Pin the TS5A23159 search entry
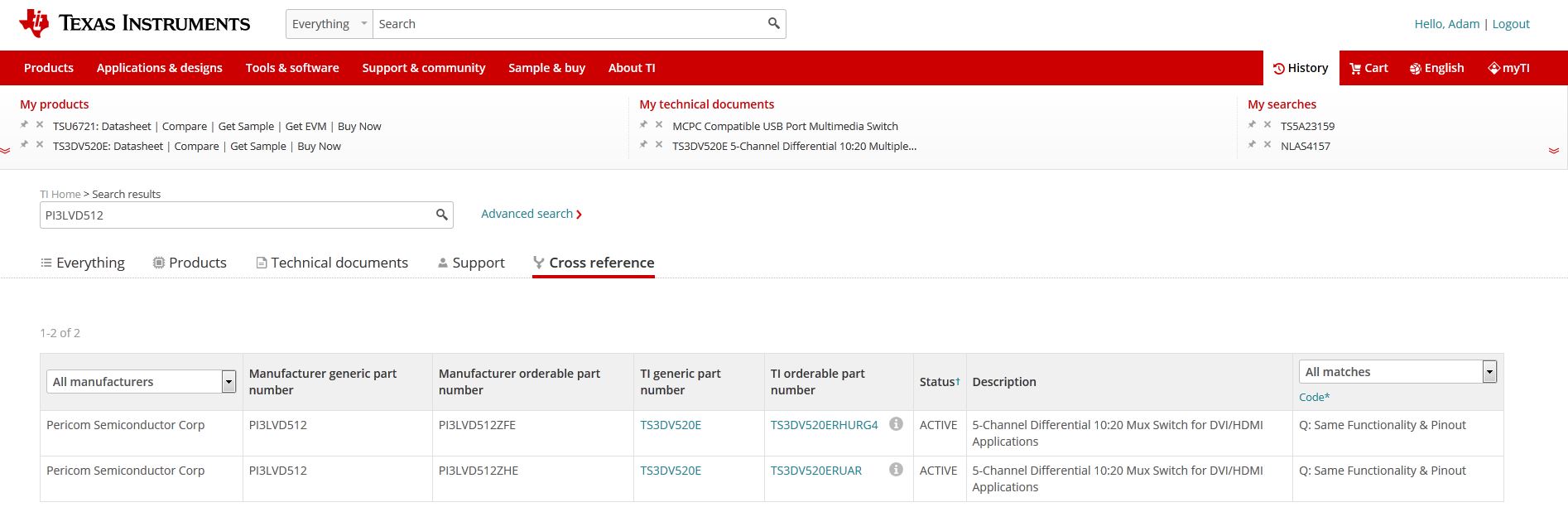This screenshot has width=1568, height=512. 1252,125
